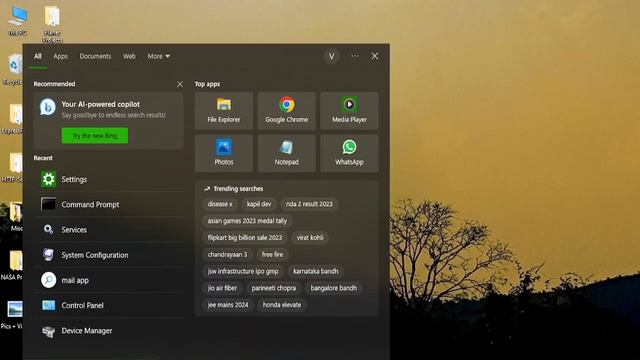Dismiss the Recommended section
This screenshot has width=640, height=360.
pos(180,84)
